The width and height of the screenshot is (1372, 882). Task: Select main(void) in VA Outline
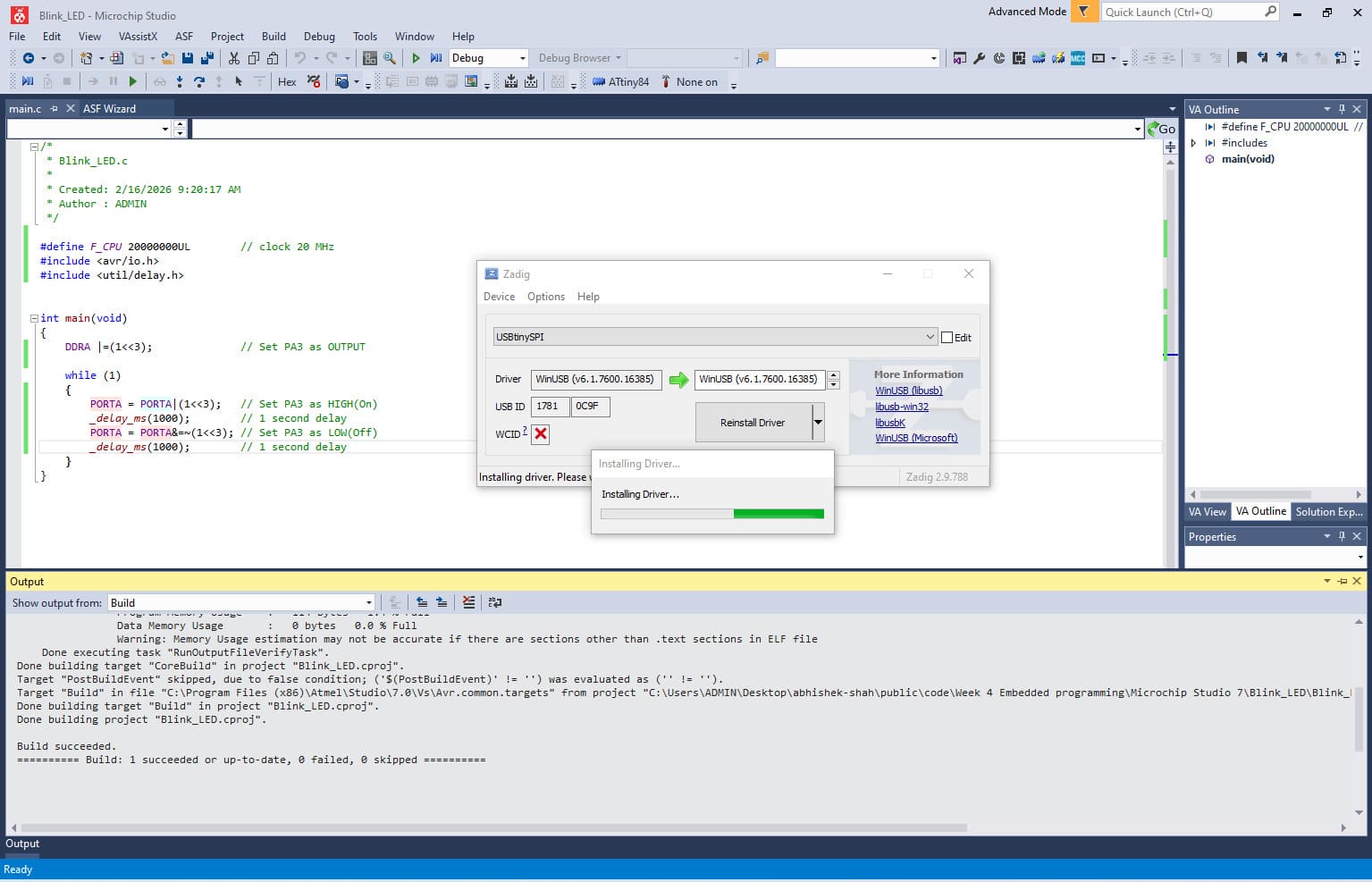tap(1248, 159)
